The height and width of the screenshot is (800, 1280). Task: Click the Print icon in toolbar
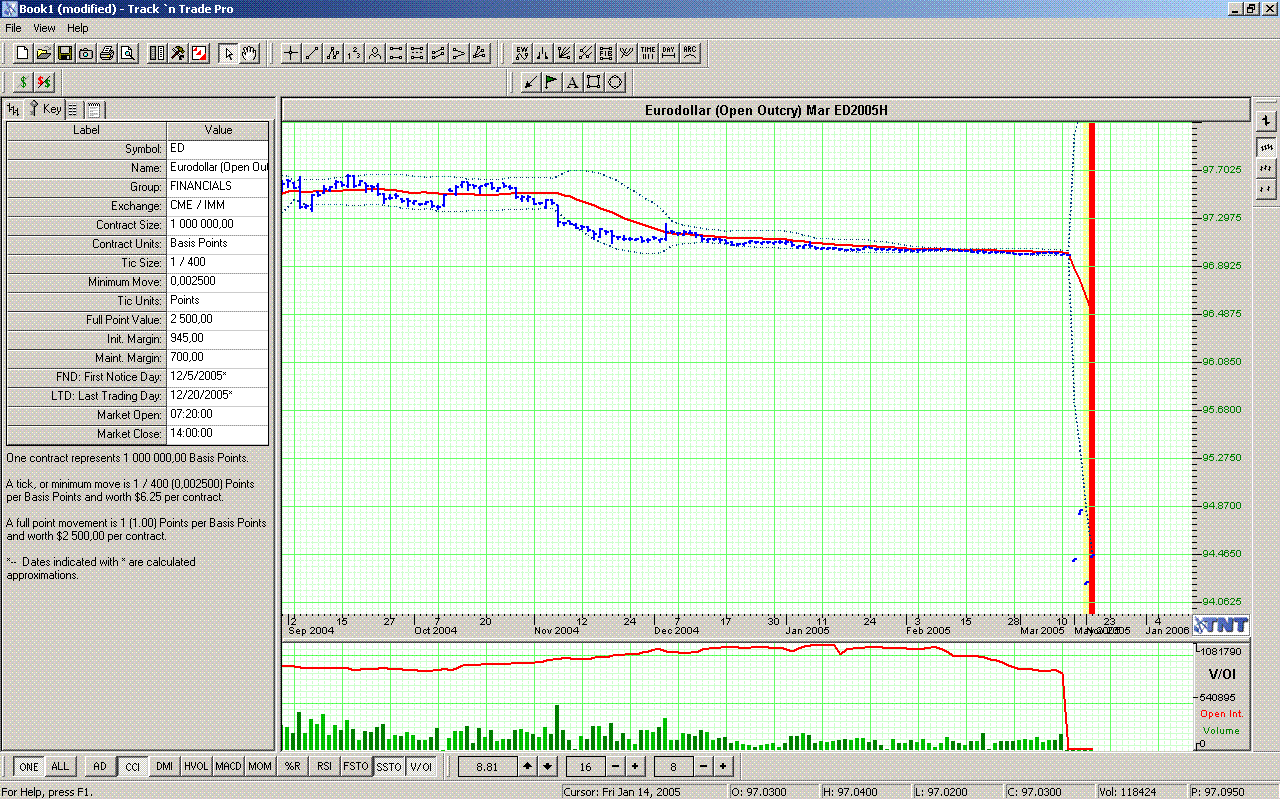[107, 53]
